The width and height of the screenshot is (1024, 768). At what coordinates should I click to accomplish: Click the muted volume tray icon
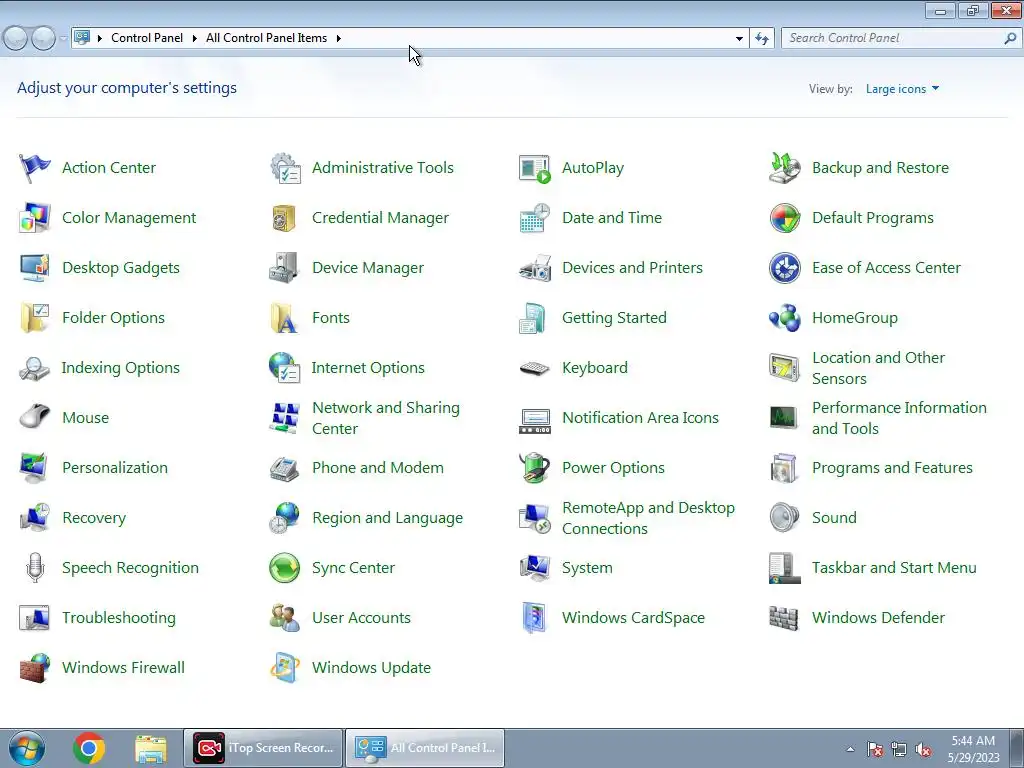[923, 750]
